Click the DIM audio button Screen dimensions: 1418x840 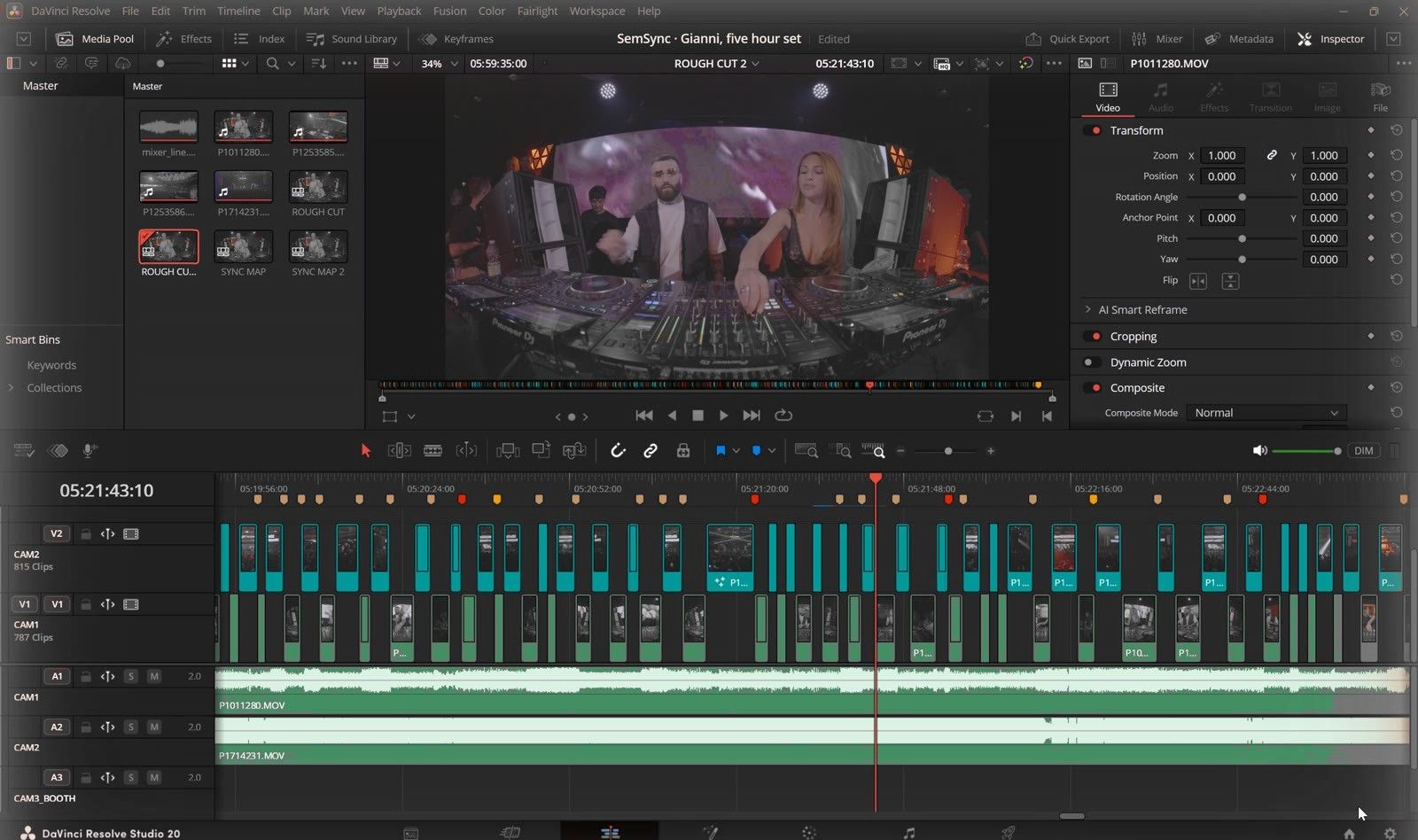coord(1363,451)
